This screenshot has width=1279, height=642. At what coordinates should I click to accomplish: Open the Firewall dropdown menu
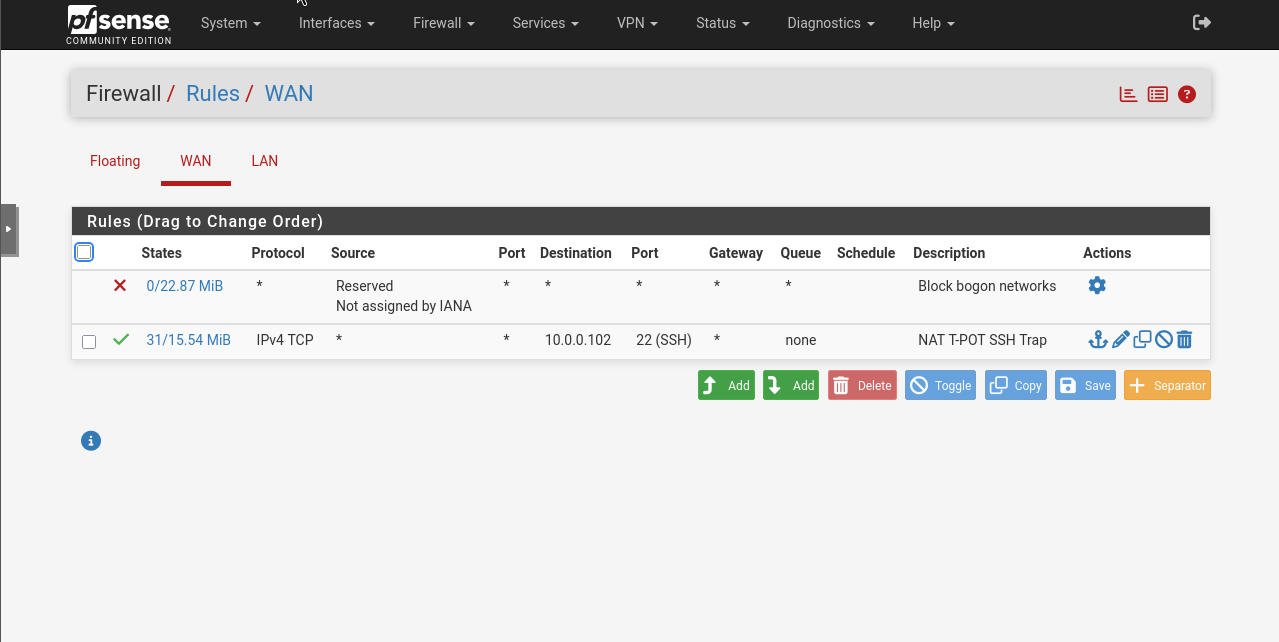click(x=444, y=23)
